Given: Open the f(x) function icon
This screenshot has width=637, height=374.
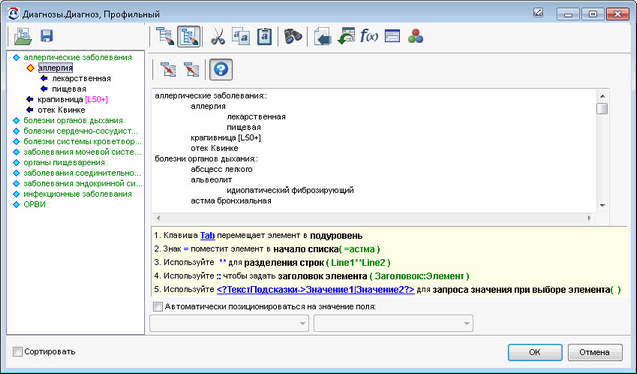Looking at the screenshot, I should click(369, 37).
